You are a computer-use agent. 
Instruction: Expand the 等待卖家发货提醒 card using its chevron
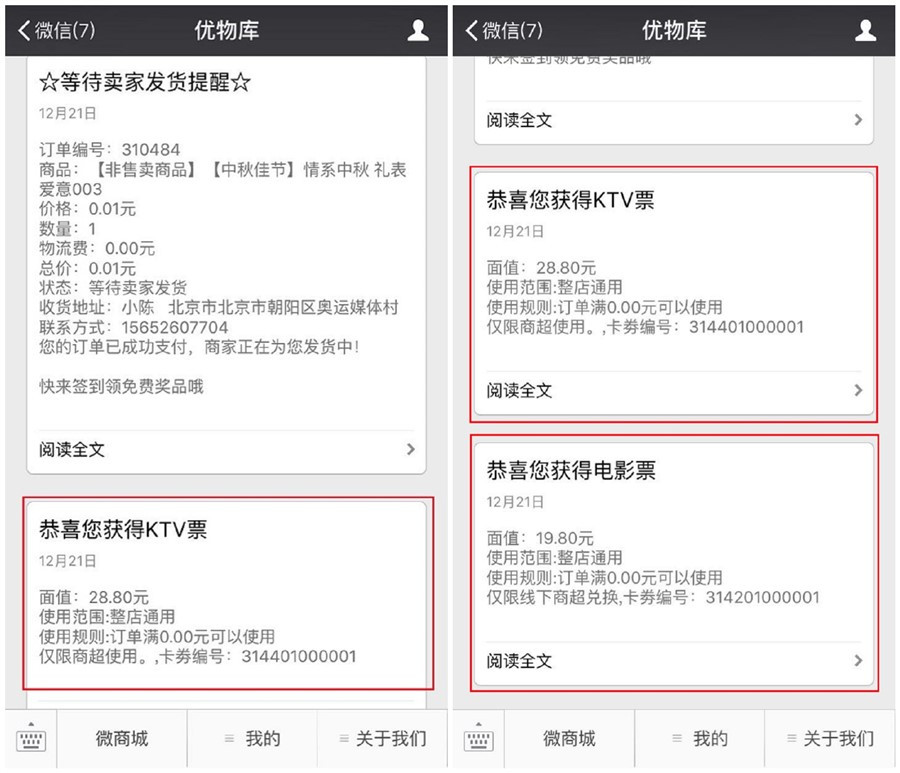(x=410, y=450)
